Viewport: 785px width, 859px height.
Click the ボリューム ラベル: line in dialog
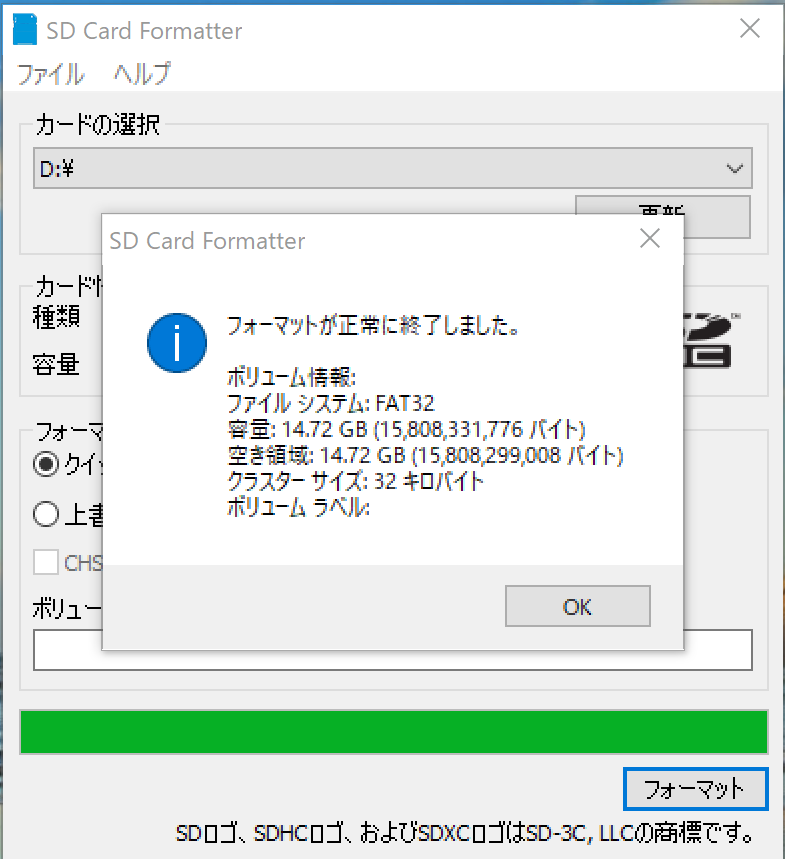[298, 508]
